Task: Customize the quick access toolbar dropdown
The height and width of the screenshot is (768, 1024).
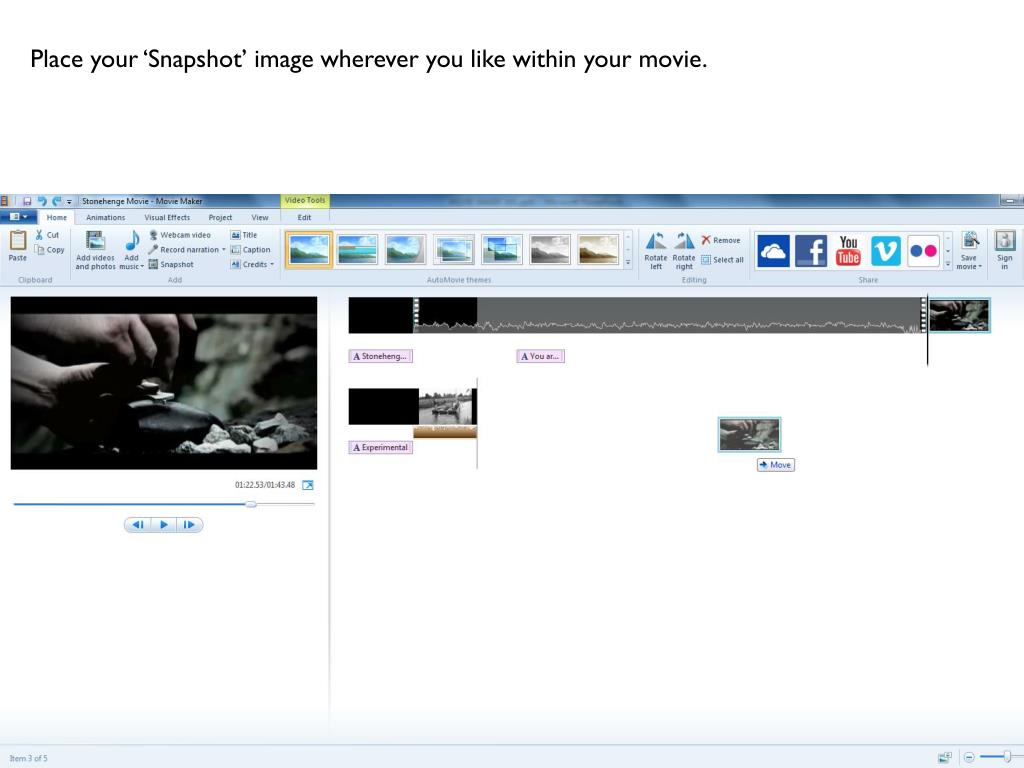Action: (x=69, y=202)
